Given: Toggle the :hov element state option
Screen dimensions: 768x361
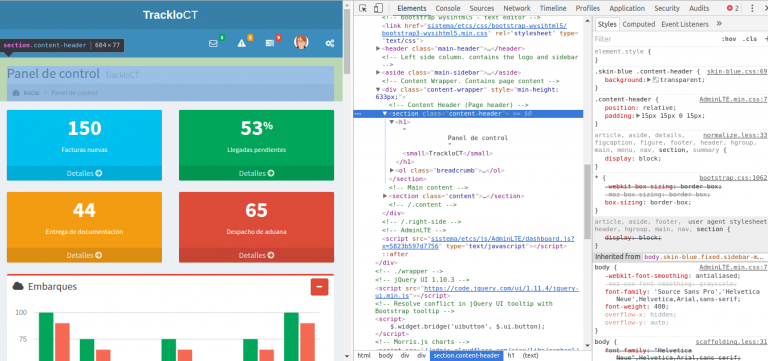Looking at the screenshot, I should [x=729, y=39].
